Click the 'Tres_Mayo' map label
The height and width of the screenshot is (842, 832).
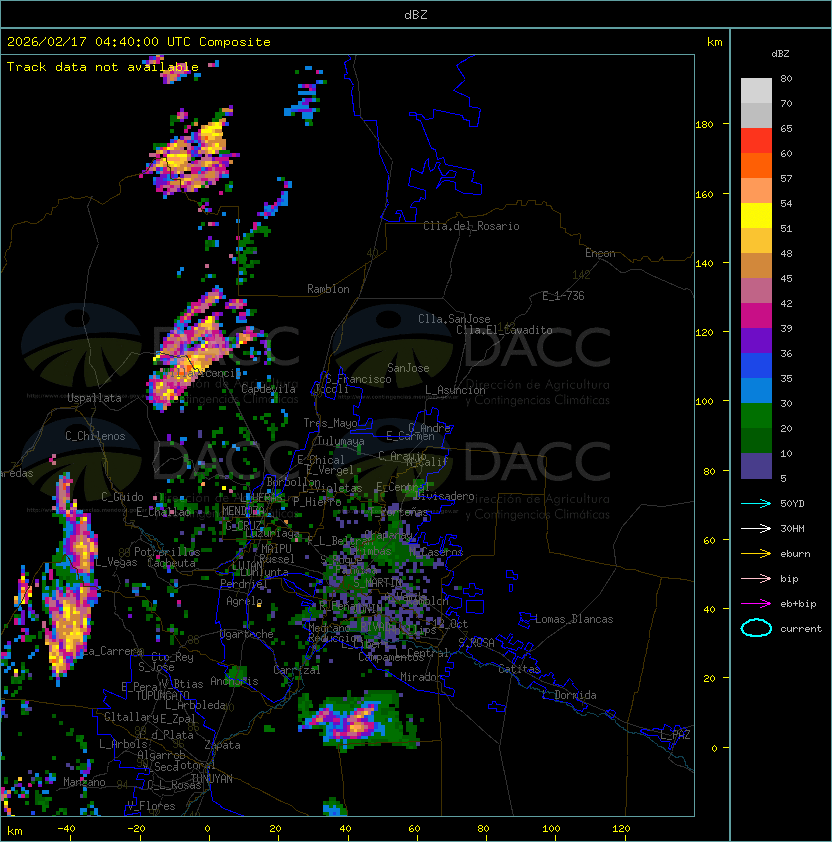coord(330,423)
